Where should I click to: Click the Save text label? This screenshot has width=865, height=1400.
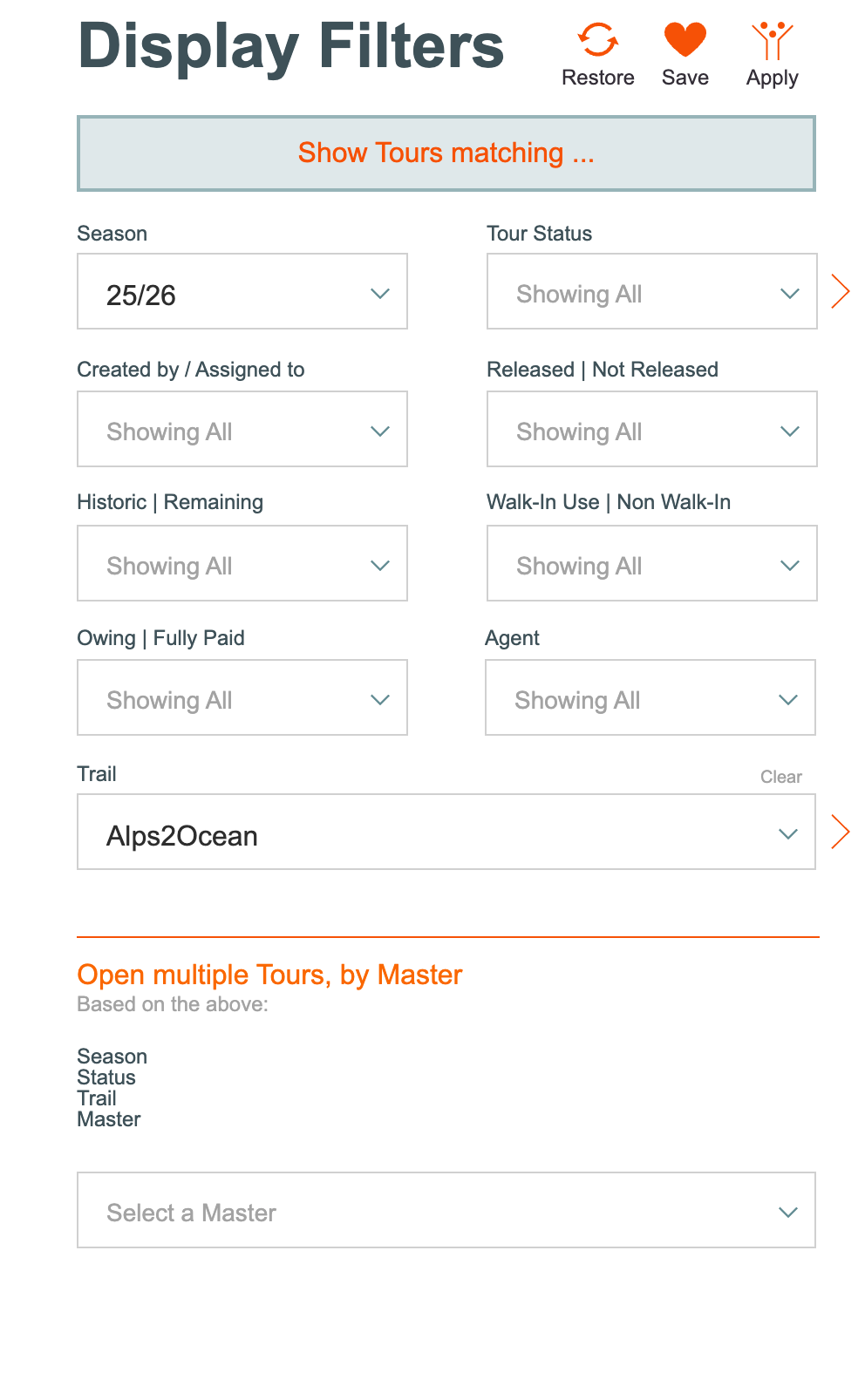tap(685, 78)
